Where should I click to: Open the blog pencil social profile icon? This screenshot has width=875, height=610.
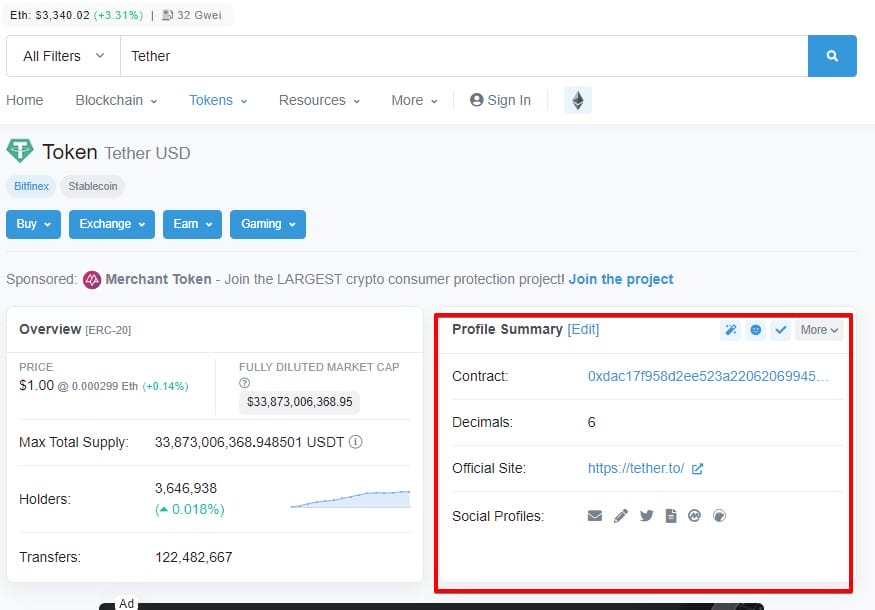[621, 516]
